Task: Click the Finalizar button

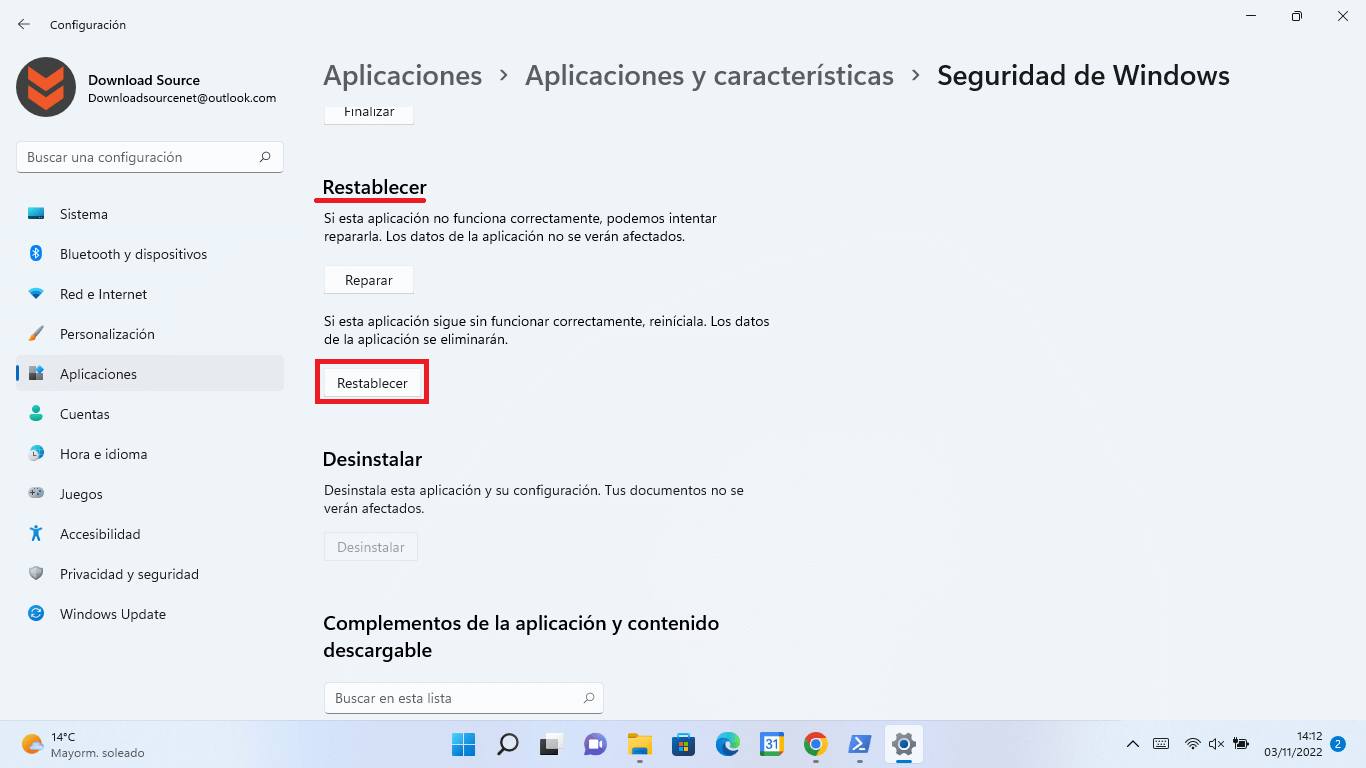Action: point(369,113)
